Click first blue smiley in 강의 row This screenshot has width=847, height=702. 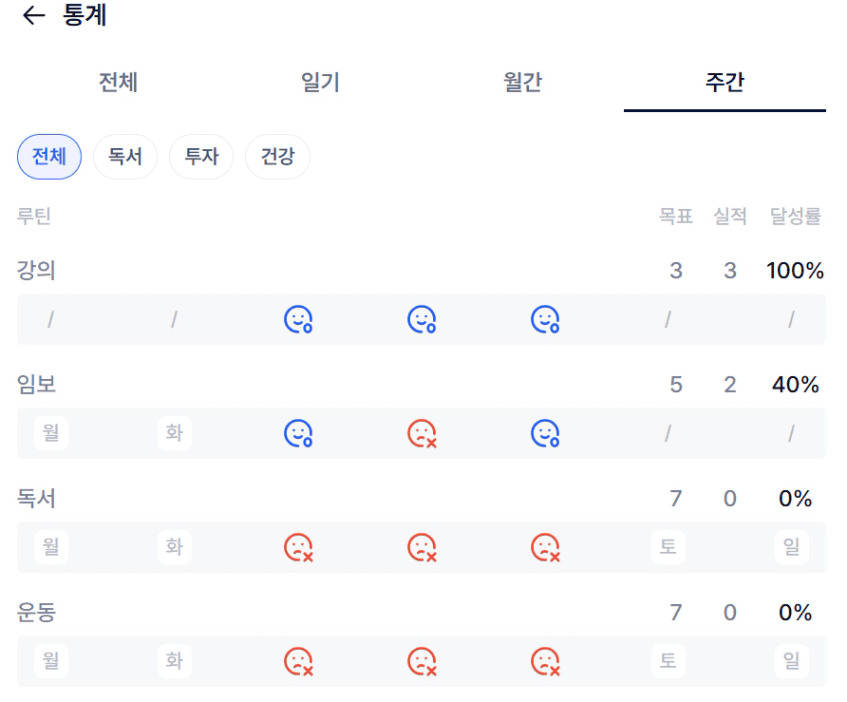[x=298, y=320]
